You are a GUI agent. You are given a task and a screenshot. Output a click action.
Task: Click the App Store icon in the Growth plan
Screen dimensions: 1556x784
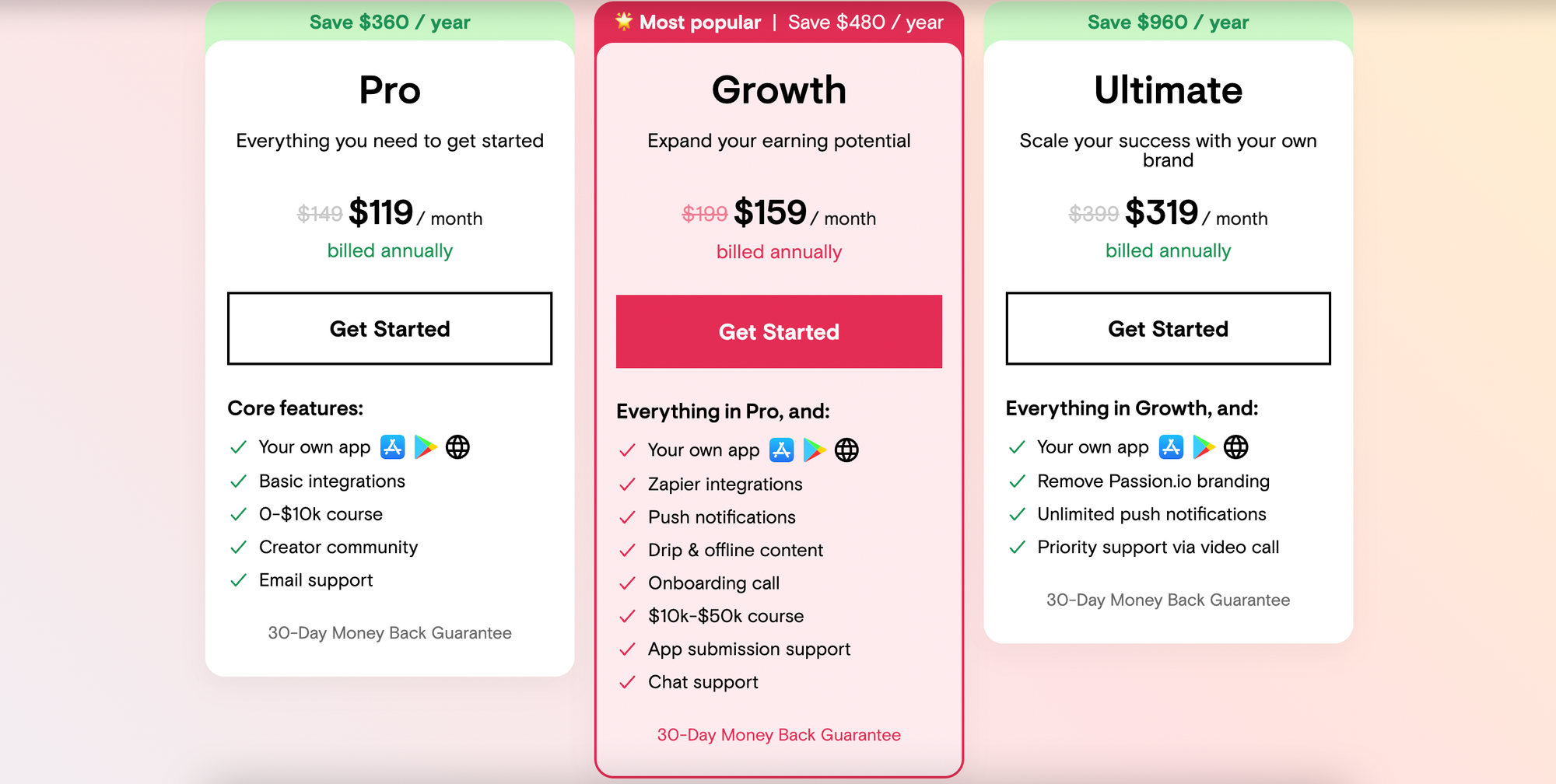(782, 450)
